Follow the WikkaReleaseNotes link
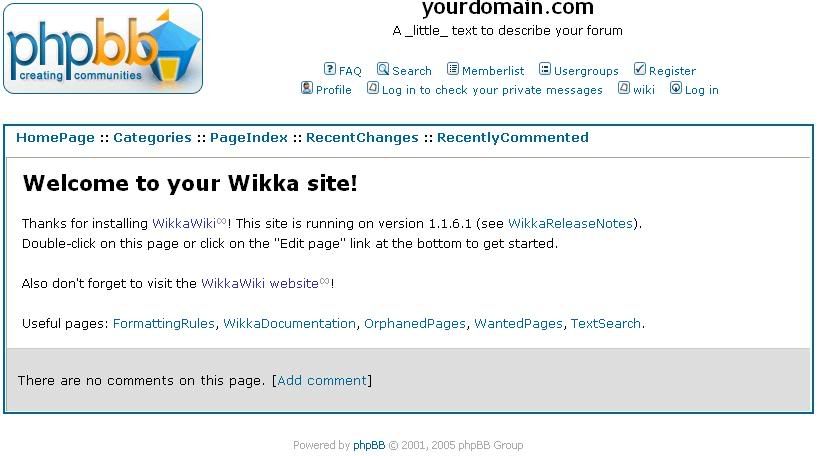The height and width of the screenshot is (456, 820). click(x=571, y=224)
